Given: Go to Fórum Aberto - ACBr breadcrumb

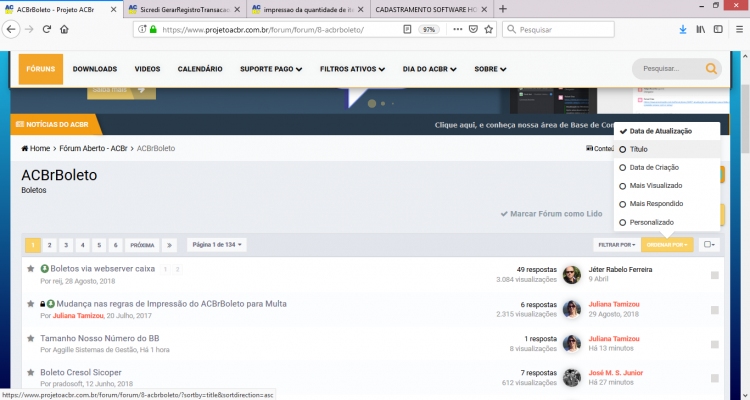Looking at the screenshot, I should pos(93,148).
